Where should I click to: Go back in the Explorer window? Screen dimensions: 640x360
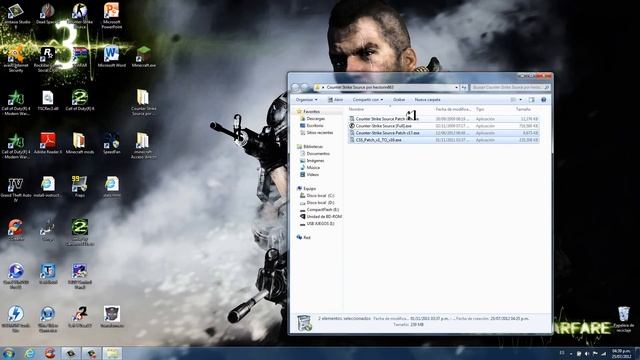(x=296, y=87)
